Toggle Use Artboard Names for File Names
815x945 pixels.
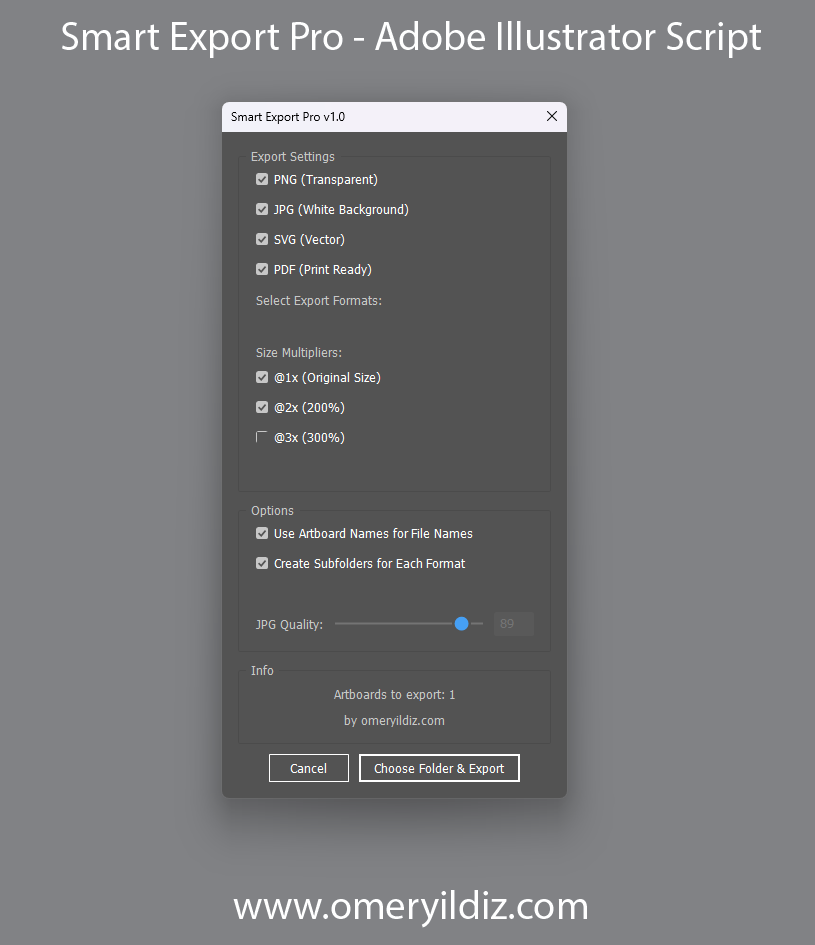(262, 534)
